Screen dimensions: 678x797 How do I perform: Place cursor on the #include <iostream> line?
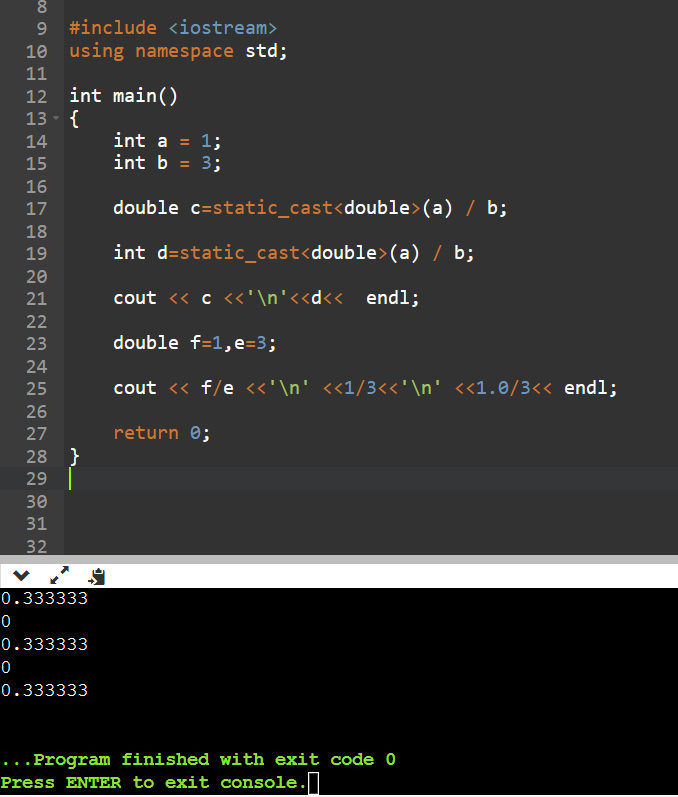(172, 28)
